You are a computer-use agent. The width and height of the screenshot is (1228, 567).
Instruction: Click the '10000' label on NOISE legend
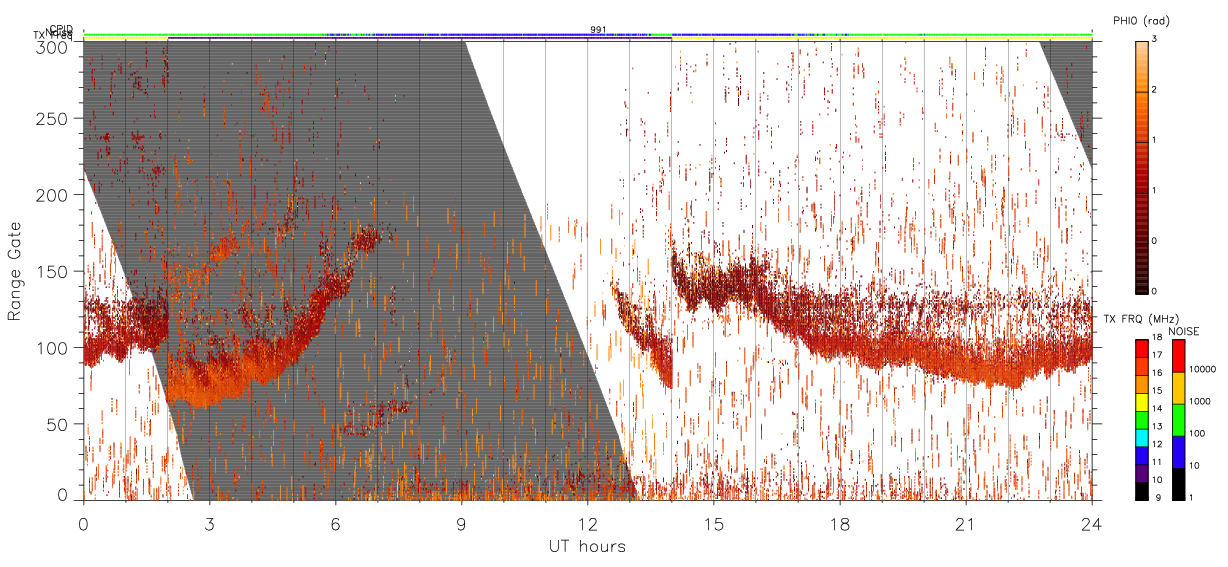click(x=1203, y=369)
